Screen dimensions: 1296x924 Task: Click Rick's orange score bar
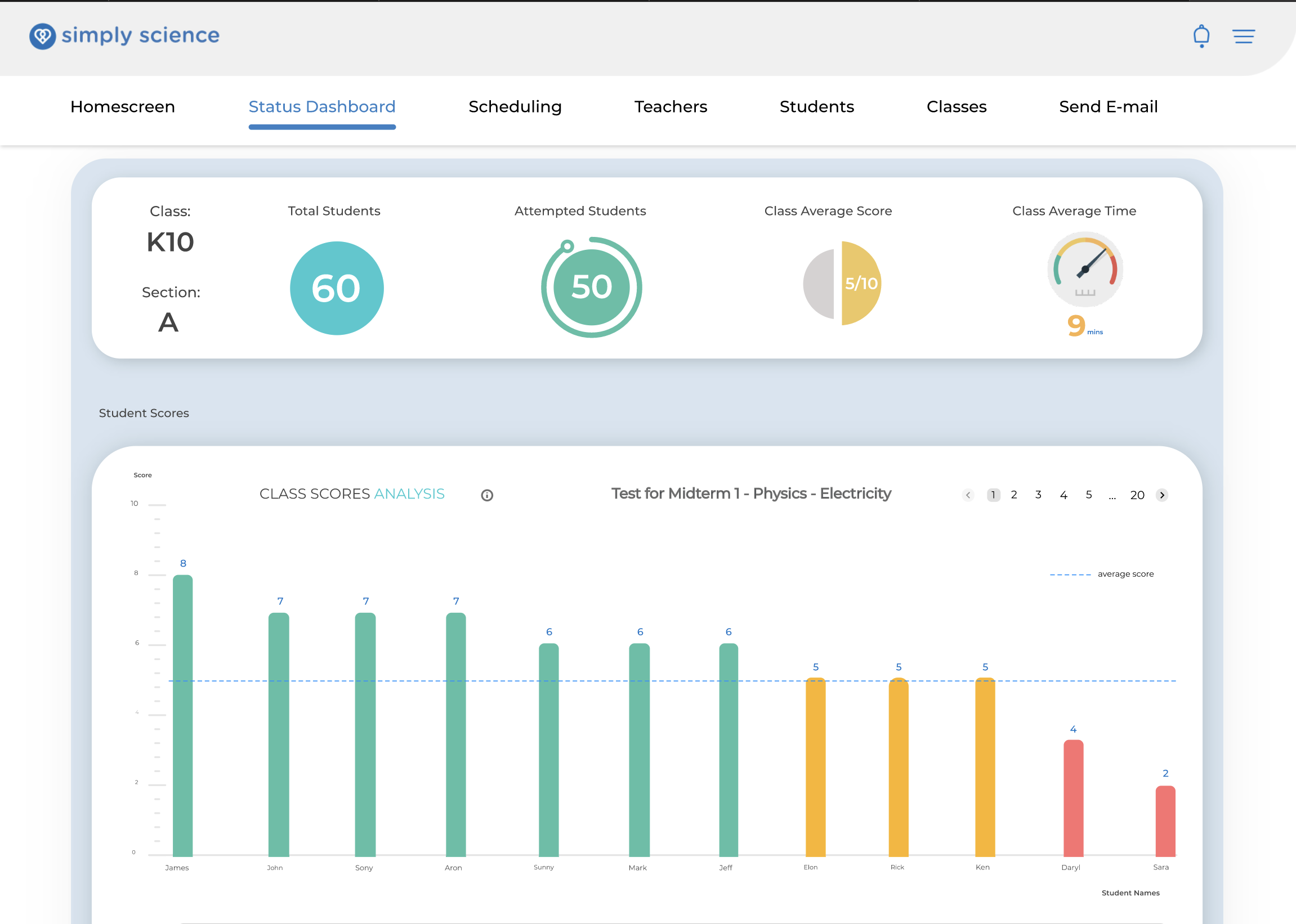click(x=899, y=767)
